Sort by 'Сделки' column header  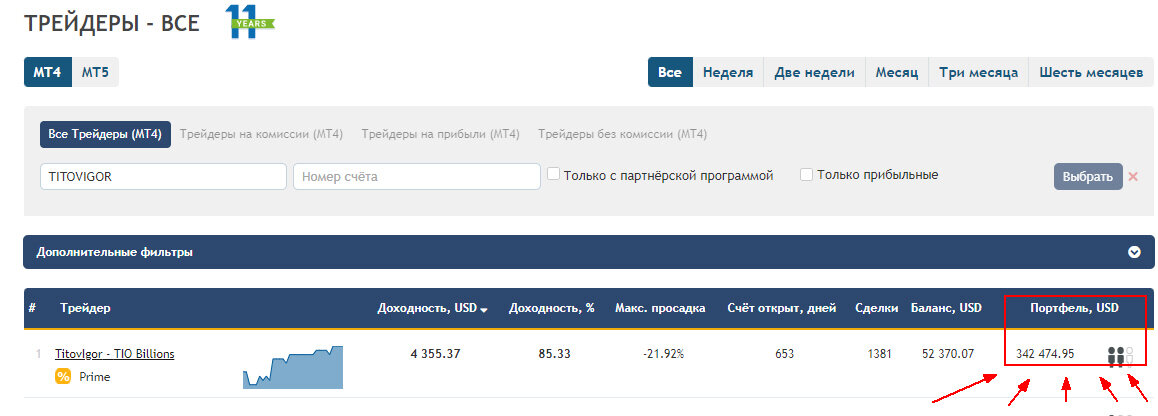point(877,308)
